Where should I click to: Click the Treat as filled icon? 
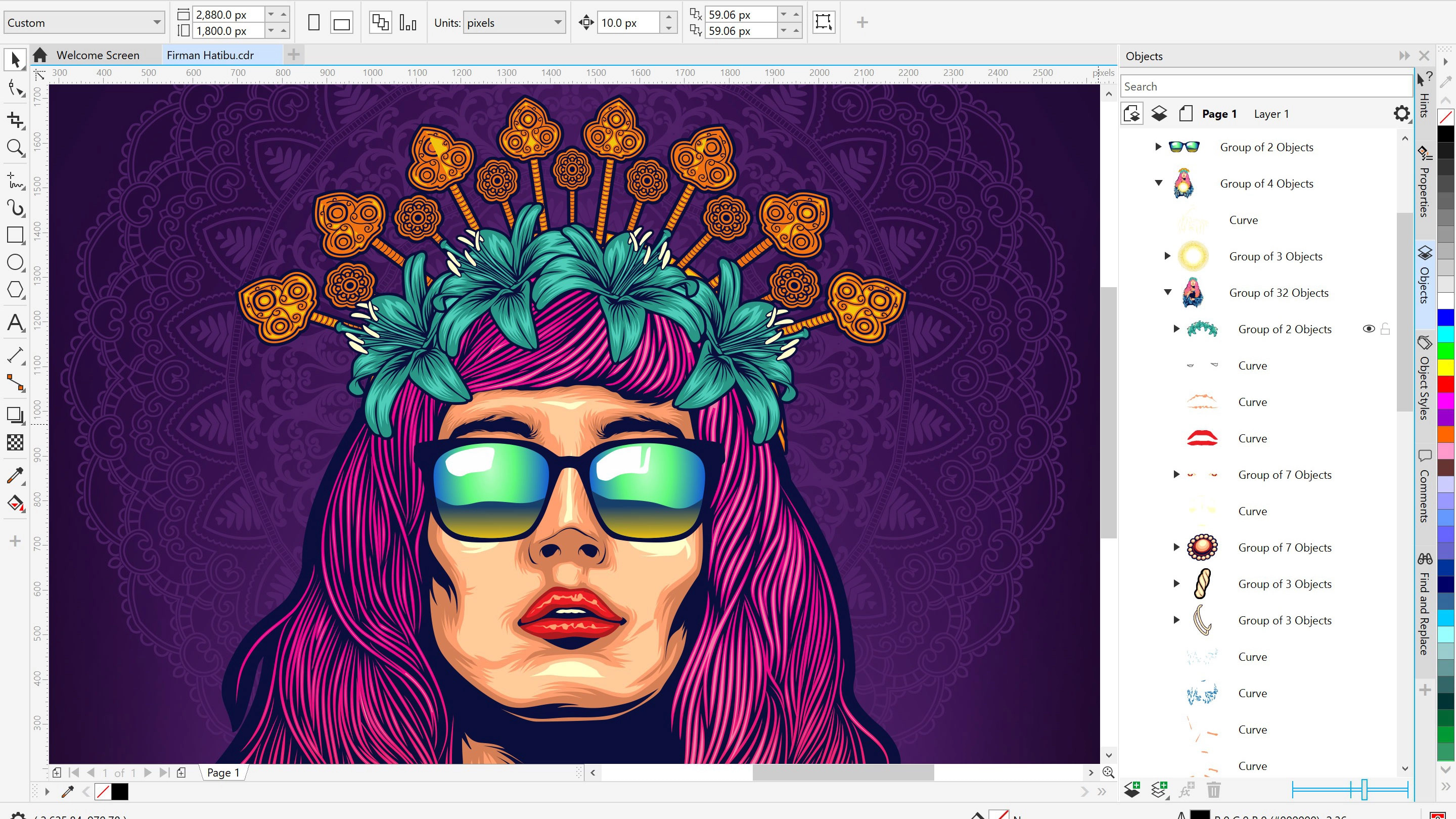tap(824, 23)
